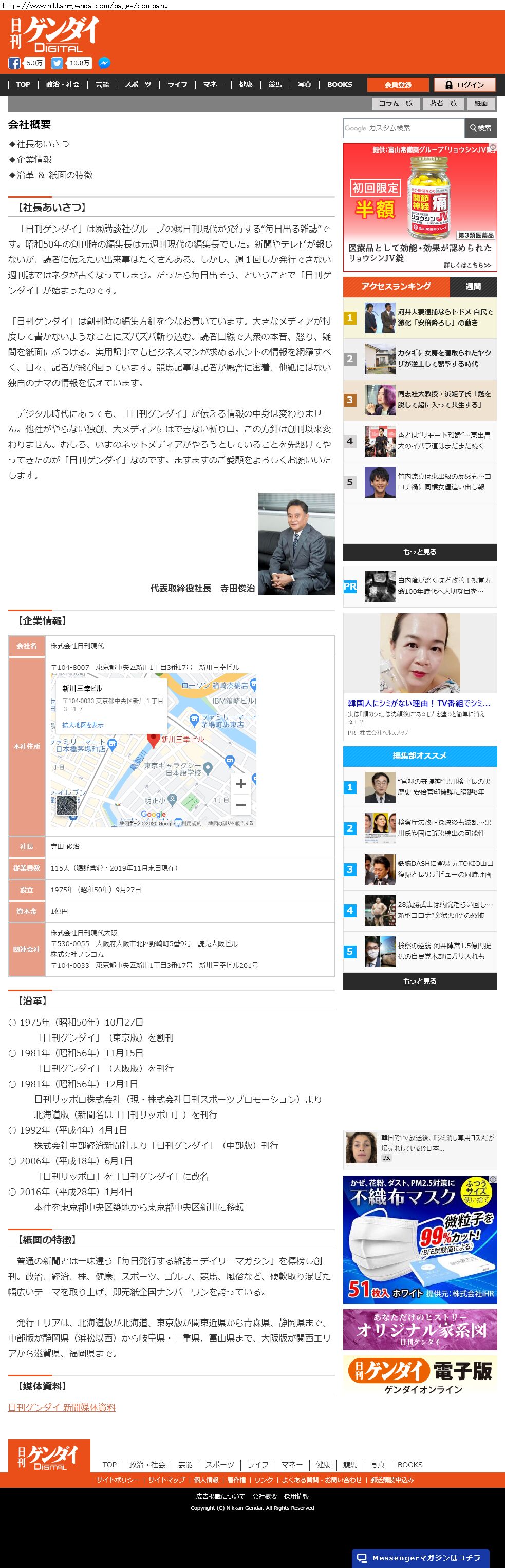The height and width of the screenshot is (1568, 505).
Task: Open the 写真 menu item
Action: pos(305,85)
